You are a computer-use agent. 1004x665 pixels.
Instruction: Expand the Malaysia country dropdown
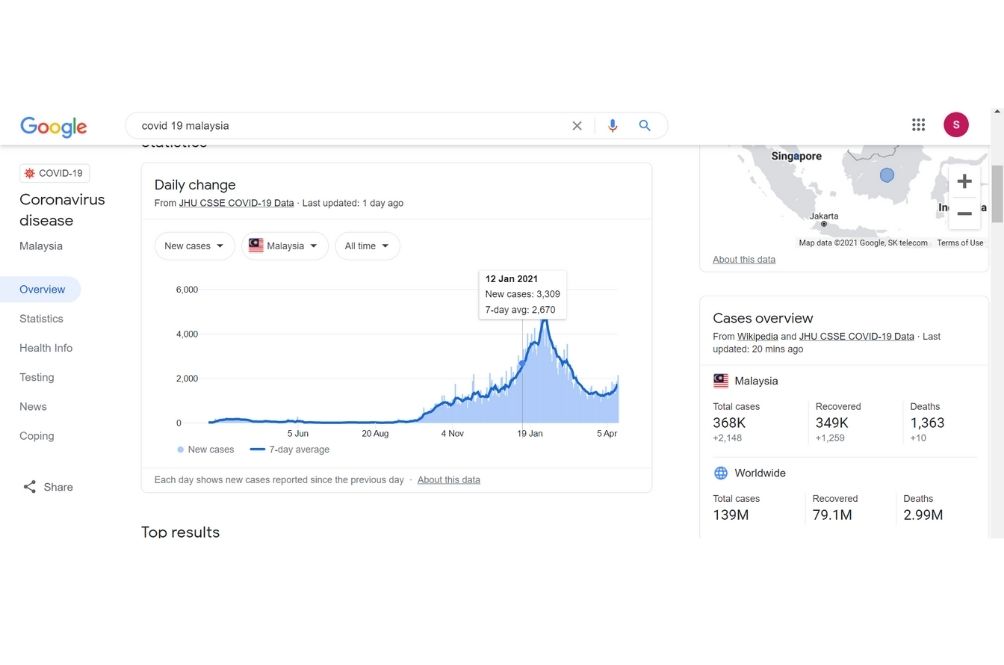point(284,246)
